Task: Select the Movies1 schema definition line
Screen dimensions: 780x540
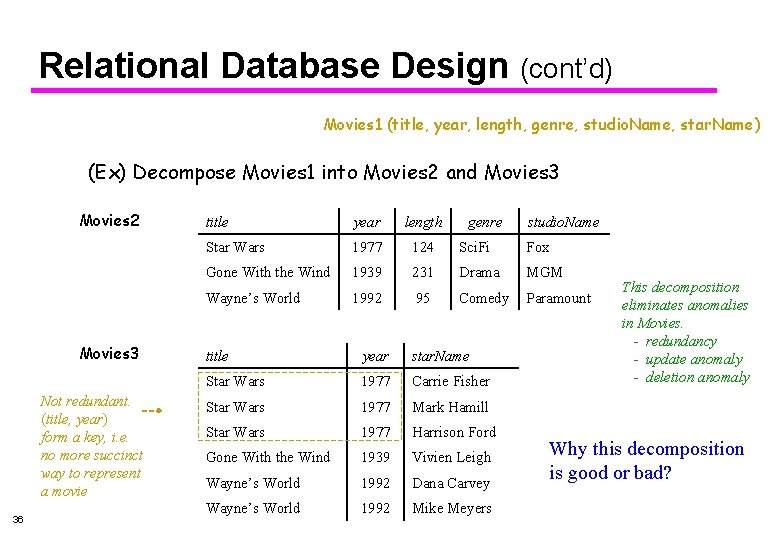Action: 542,124
